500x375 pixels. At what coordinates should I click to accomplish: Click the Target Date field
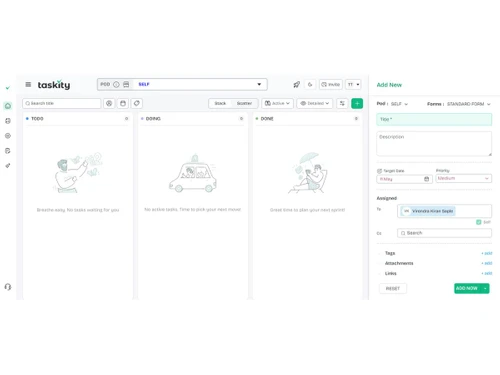point(404,179)
